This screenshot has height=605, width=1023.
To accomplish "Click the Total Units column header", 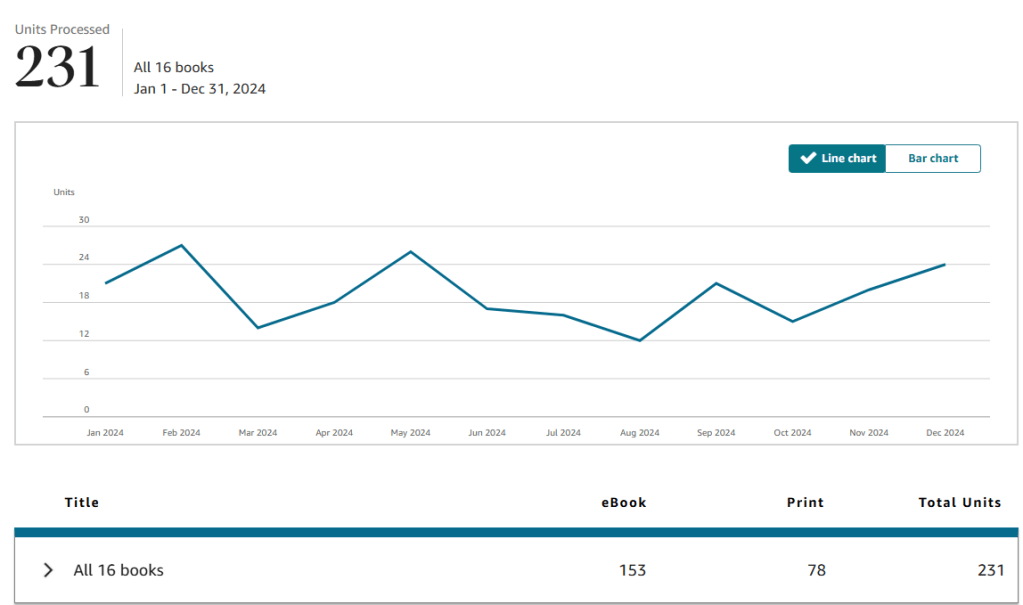I will coord(959,502).
